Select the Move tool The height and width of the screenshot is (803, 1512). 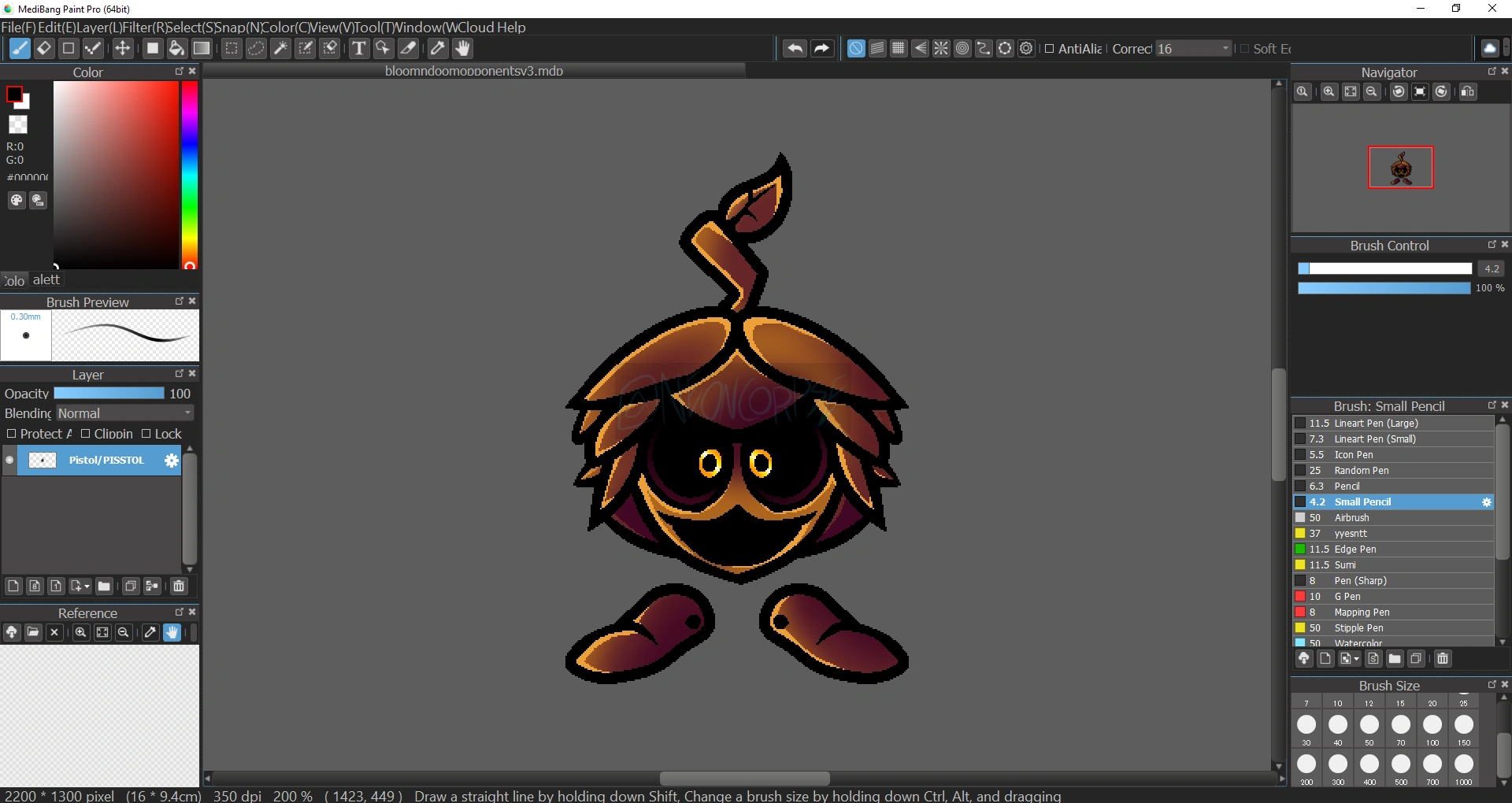click(123, 49)
